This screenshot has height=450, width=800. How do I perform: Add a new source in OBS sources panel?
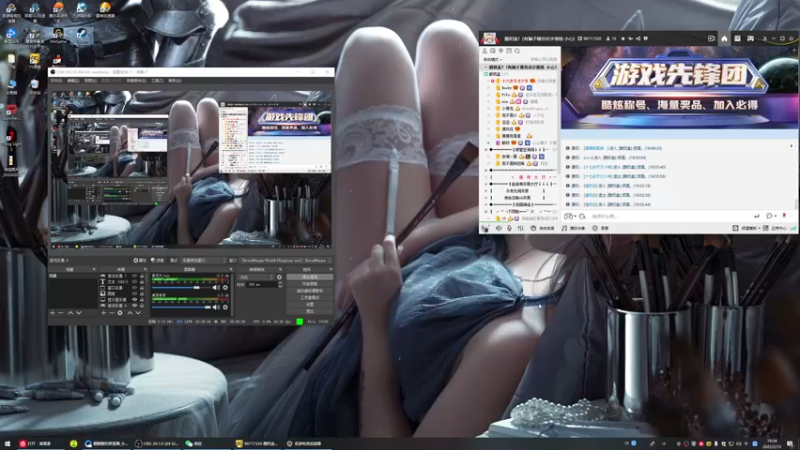[104, 312]
